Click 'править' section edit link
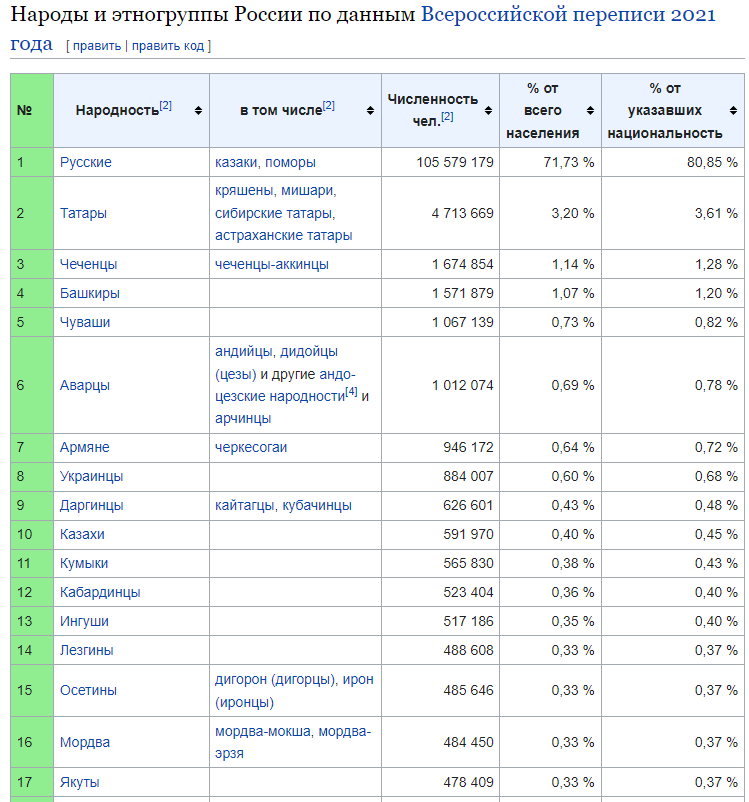749x802 pixels. pos(97,46)
